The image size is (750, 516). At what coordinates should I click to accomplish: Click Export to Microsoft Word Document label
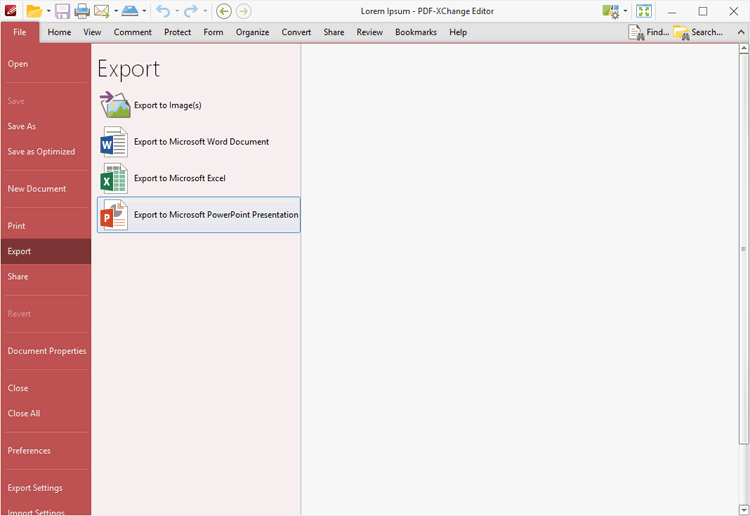click(201, 142)
